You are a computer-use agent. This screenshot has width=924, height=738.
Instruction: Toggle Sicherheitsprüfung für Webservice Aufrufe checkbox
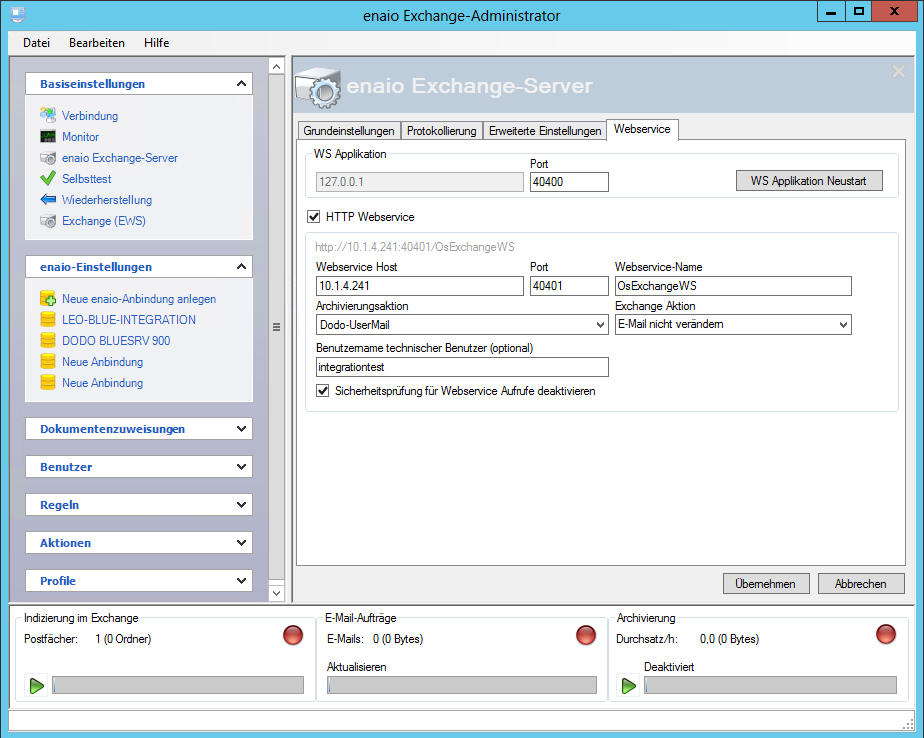[323, 391]
